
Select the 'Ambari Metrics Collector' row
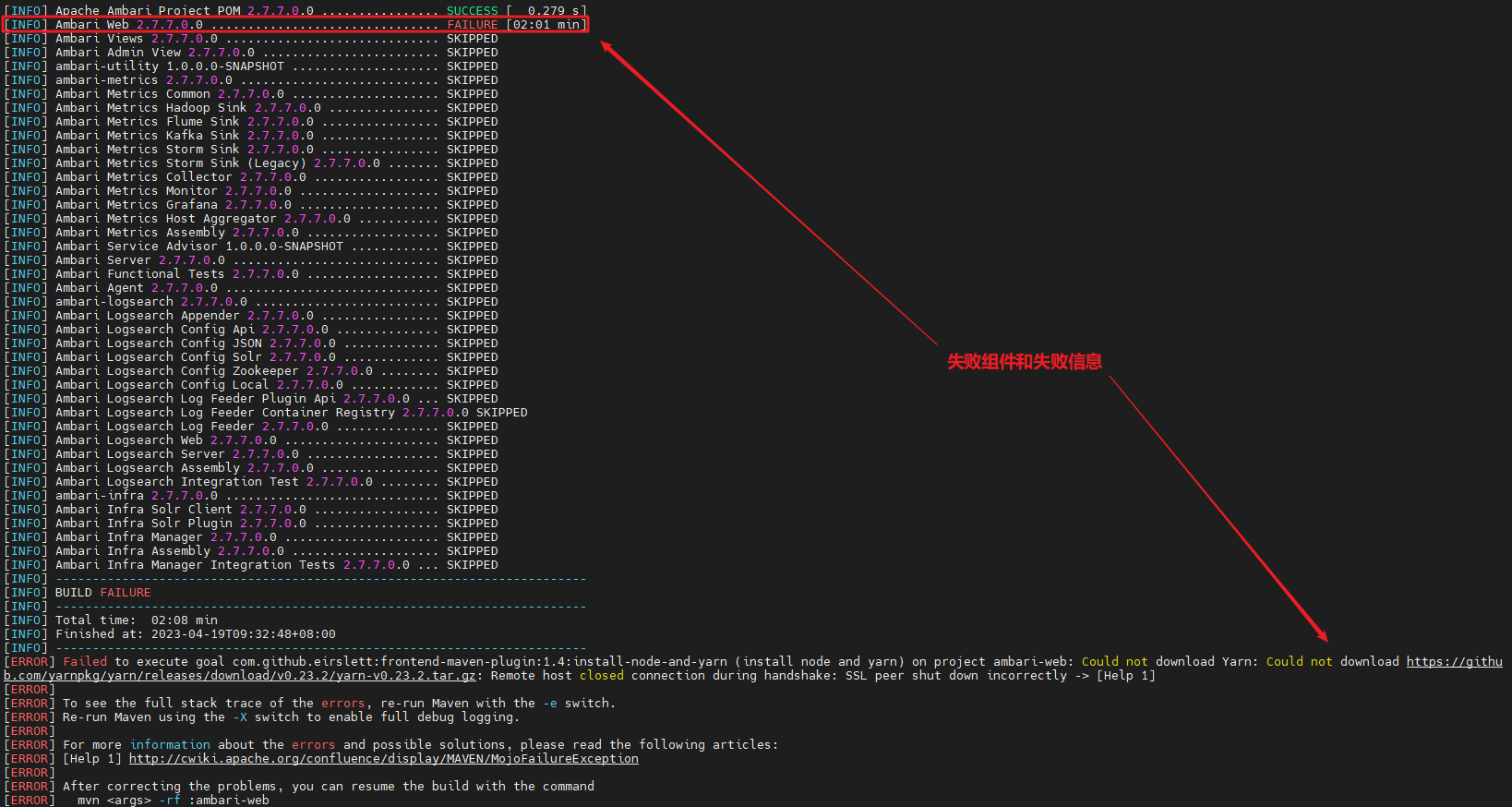pos(251,177)
